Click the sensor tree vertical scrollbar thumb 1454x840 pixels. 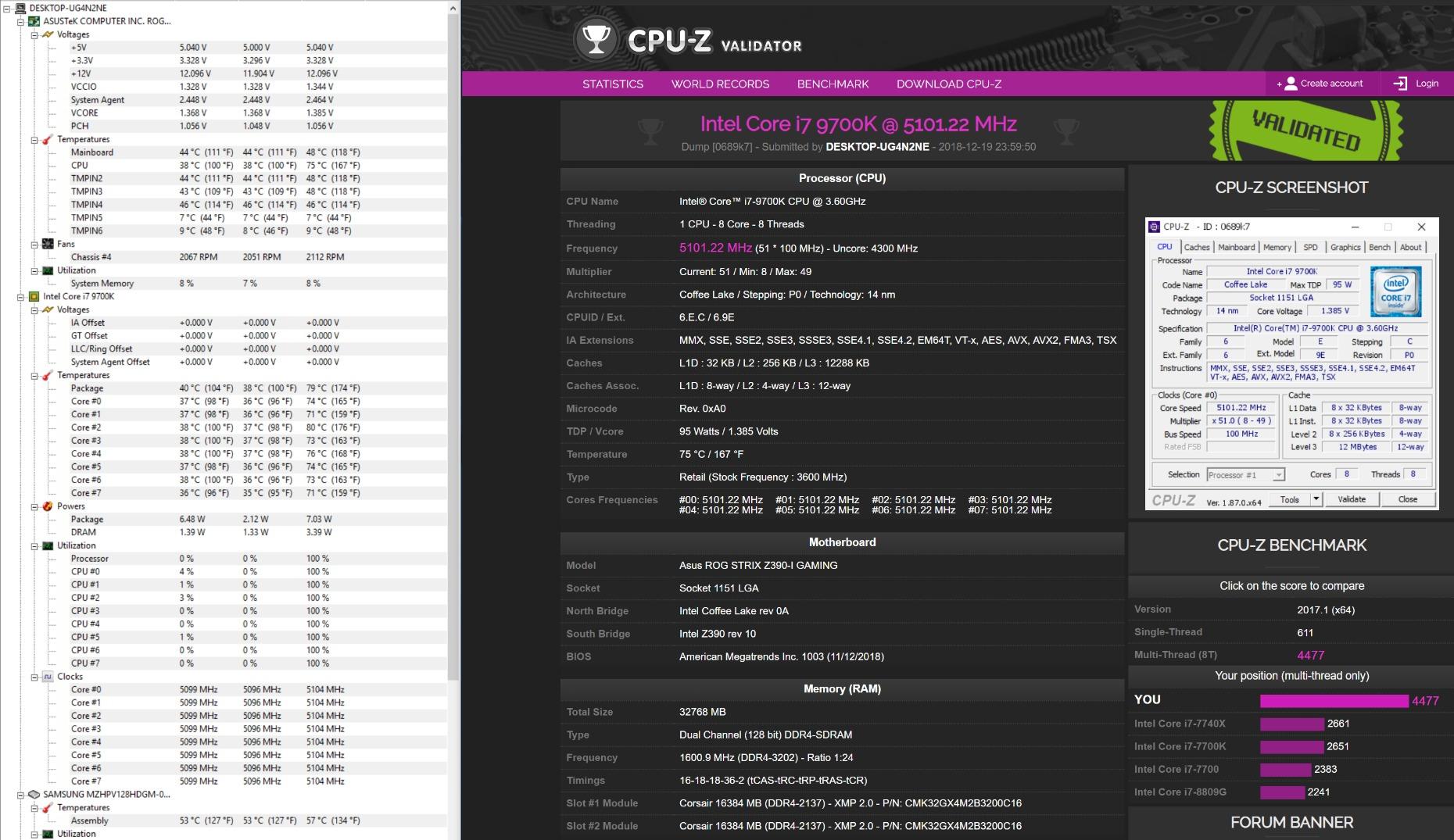tap(453, 348)
